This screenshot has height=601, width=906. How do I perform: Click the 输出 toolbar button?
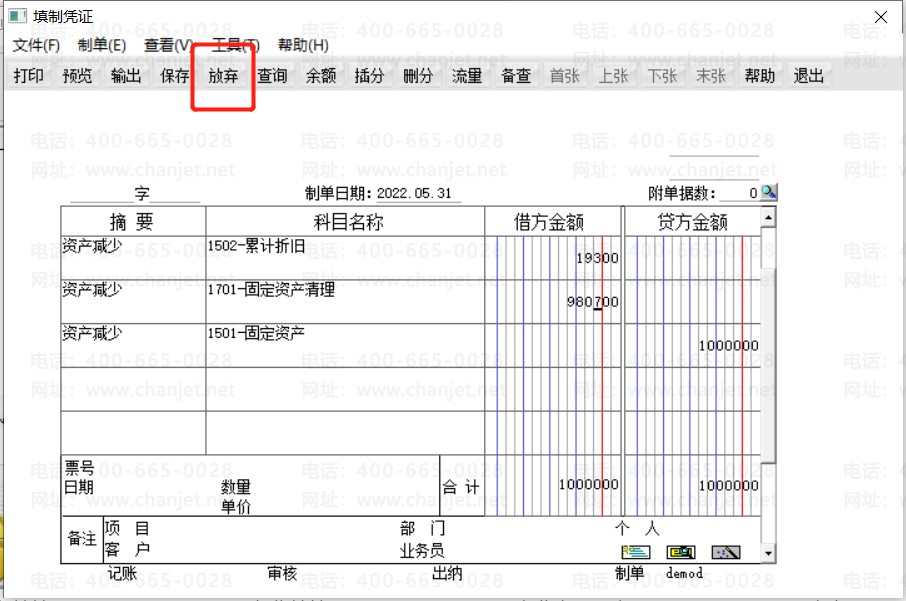coord(126,76)
